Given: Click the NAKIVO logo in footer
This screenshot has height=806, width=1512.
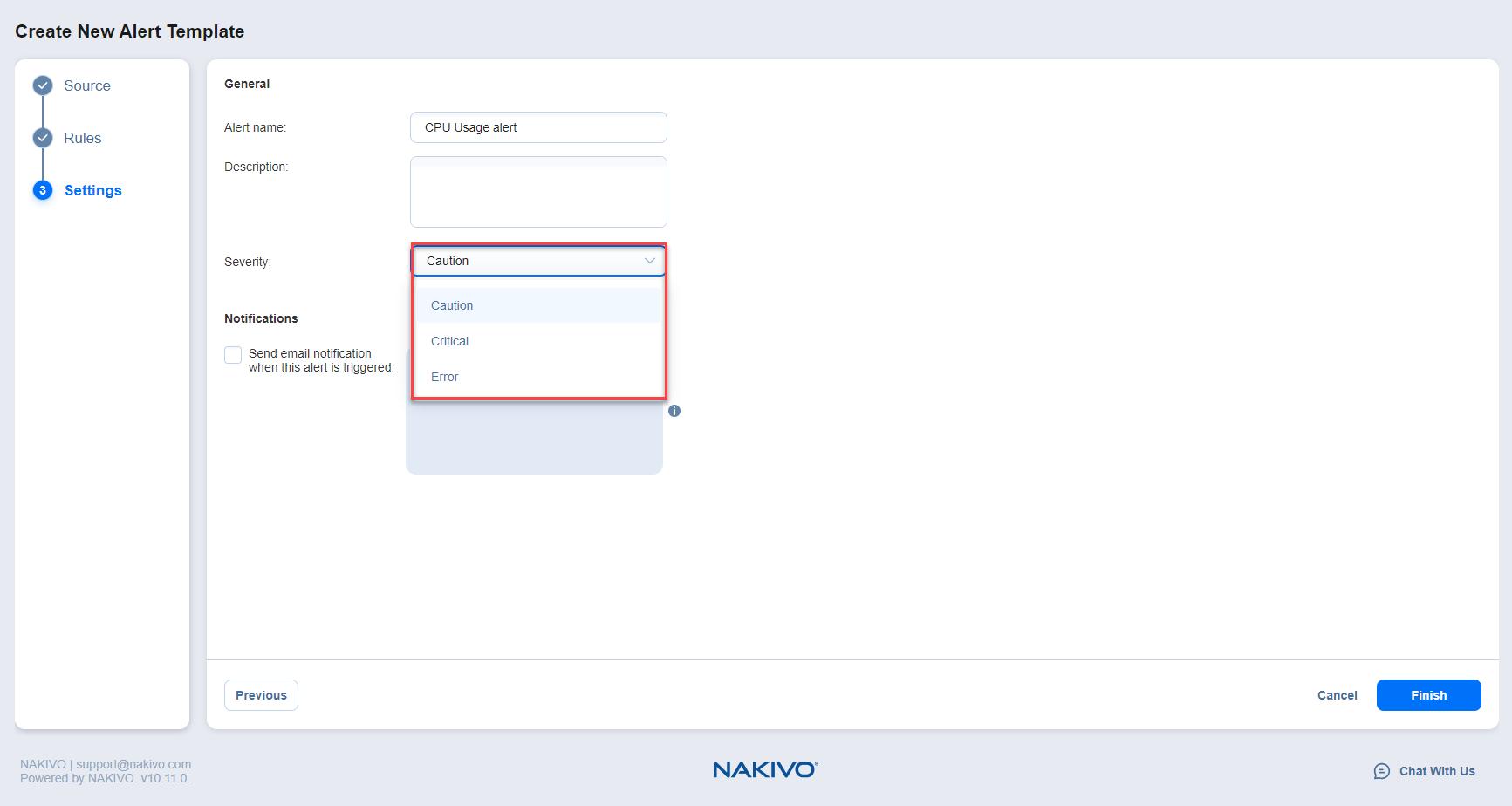Looking at the screenshot, I should coord(765,769).
